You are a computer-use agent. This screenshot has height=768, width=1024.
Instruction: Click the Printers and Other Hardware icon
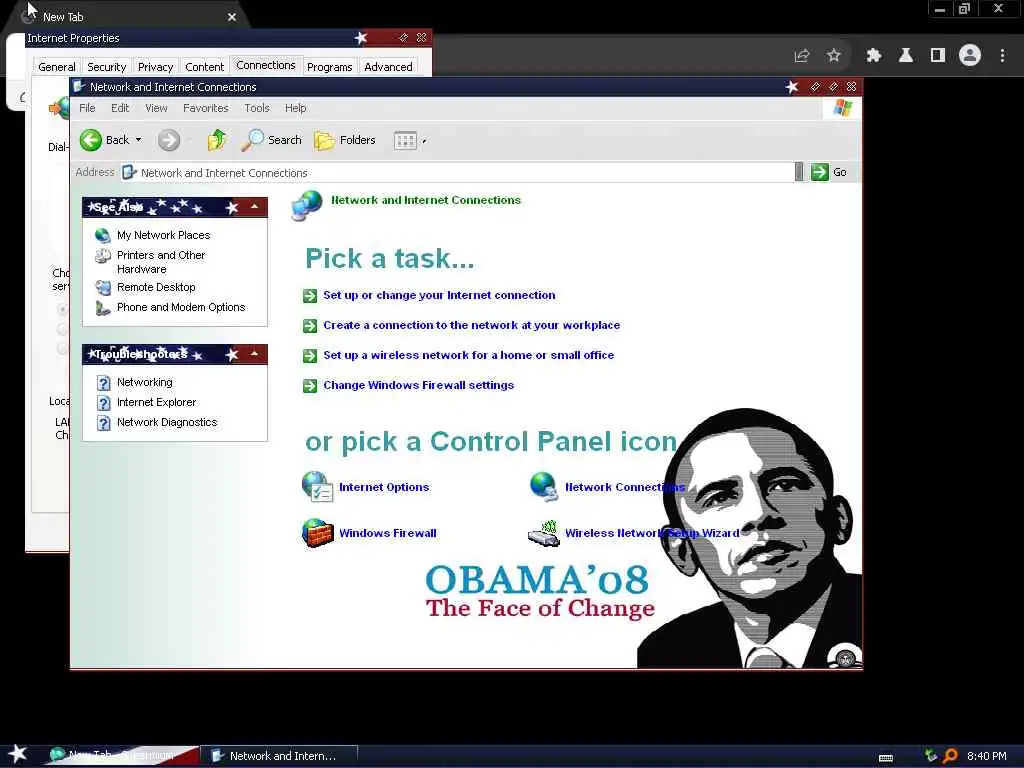[103, 255]
